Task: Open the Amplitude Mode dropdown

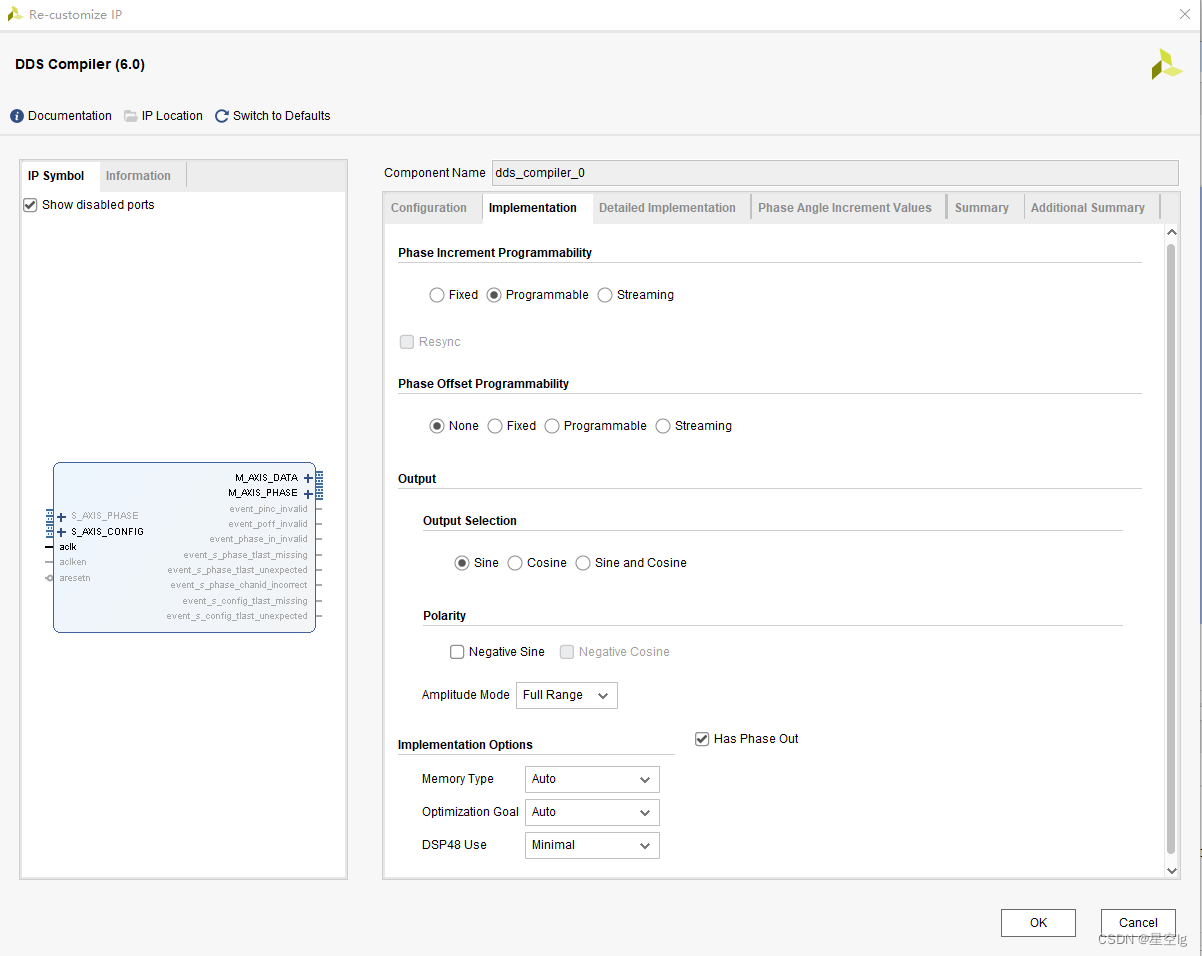Action: point(567,695)
